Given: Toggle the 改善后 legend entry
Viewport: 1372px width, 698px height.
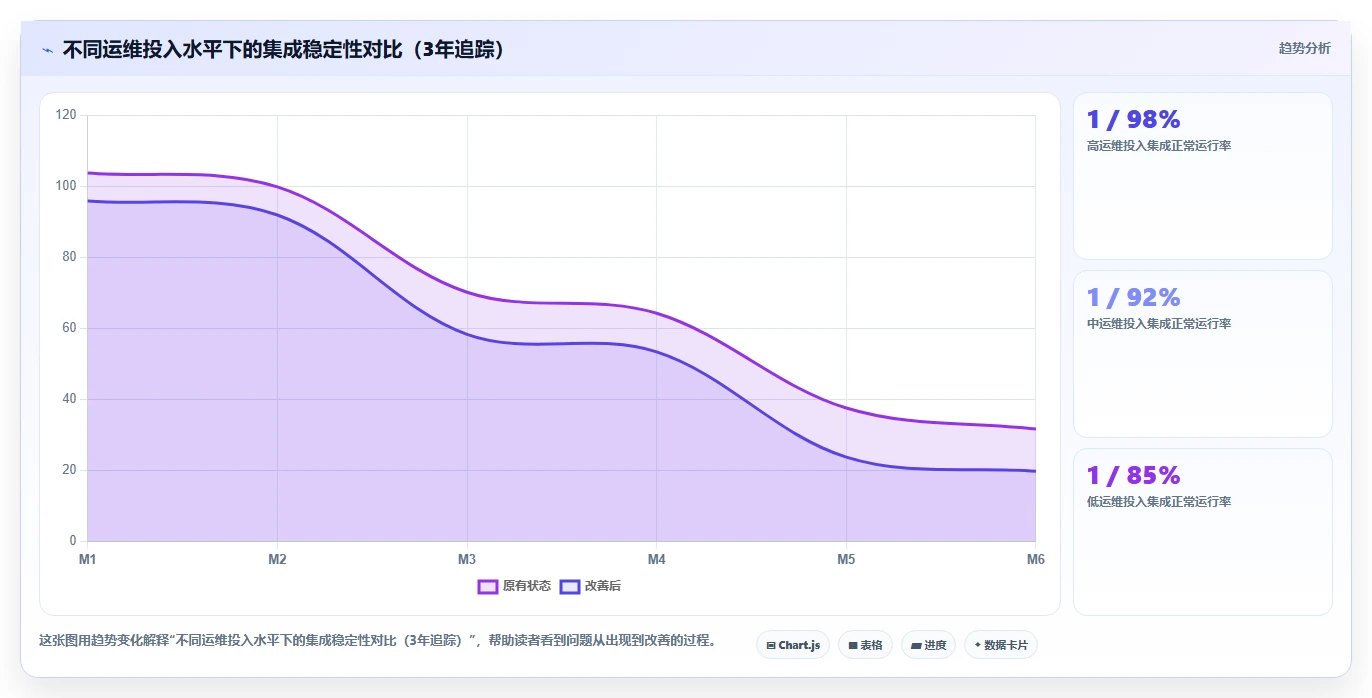Looking at the screenshot, I should click(590, 586).
